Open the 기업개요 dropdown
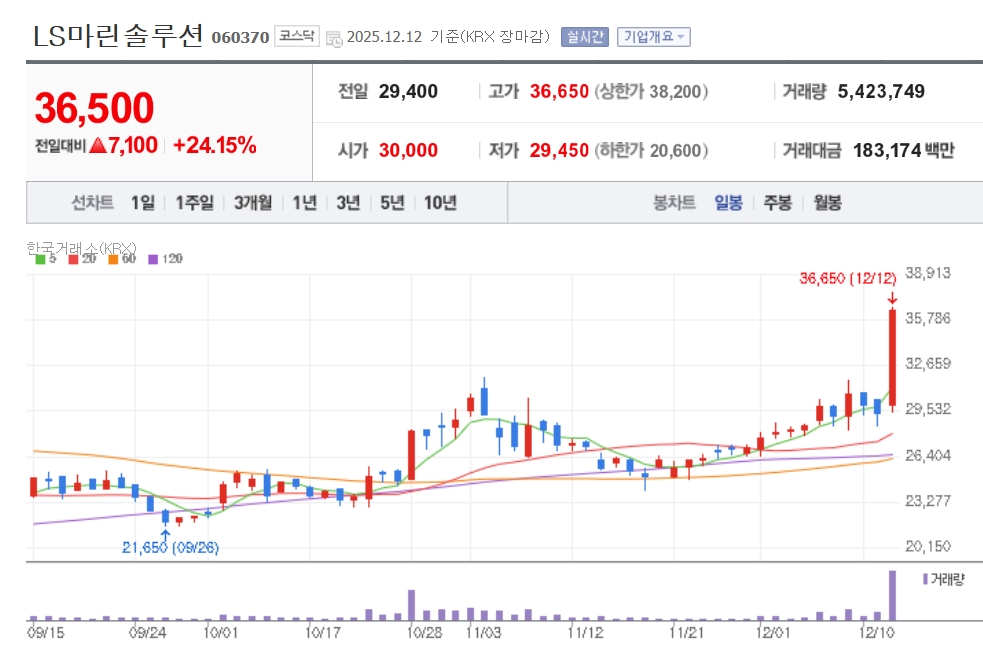The height and width of the screenshot is (666, 983). (653, 37)
